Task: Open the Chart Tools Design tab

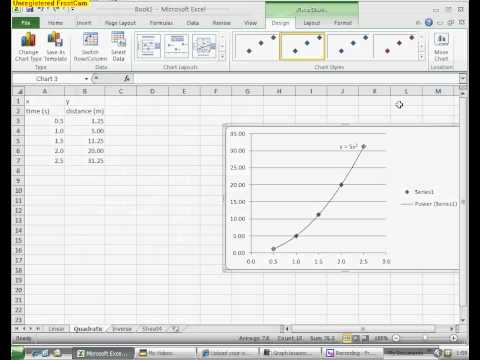Action: [280, 23]
